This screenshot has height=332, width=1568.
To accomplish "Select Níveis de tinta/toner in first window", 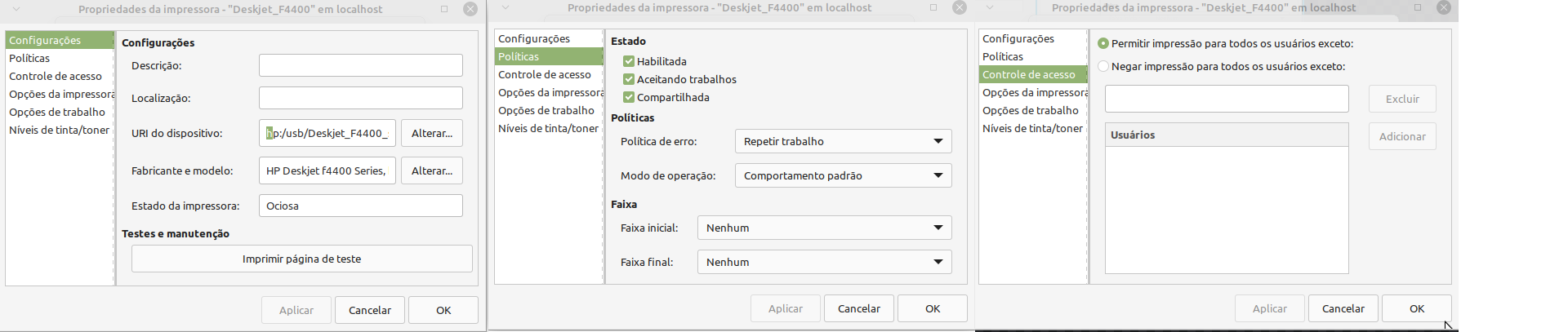I will click(x=60, y=130).
